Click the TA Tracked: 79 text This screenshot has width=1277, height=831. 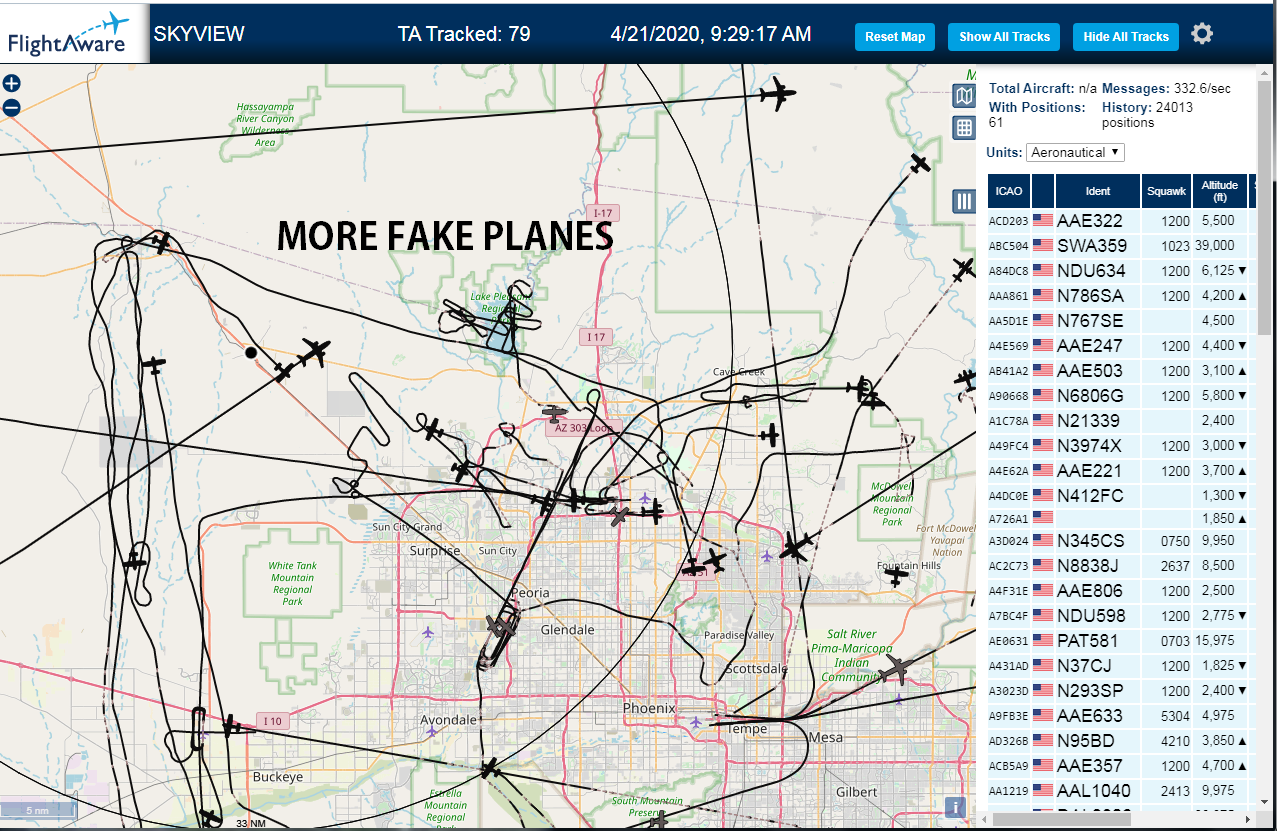[464, 34]
